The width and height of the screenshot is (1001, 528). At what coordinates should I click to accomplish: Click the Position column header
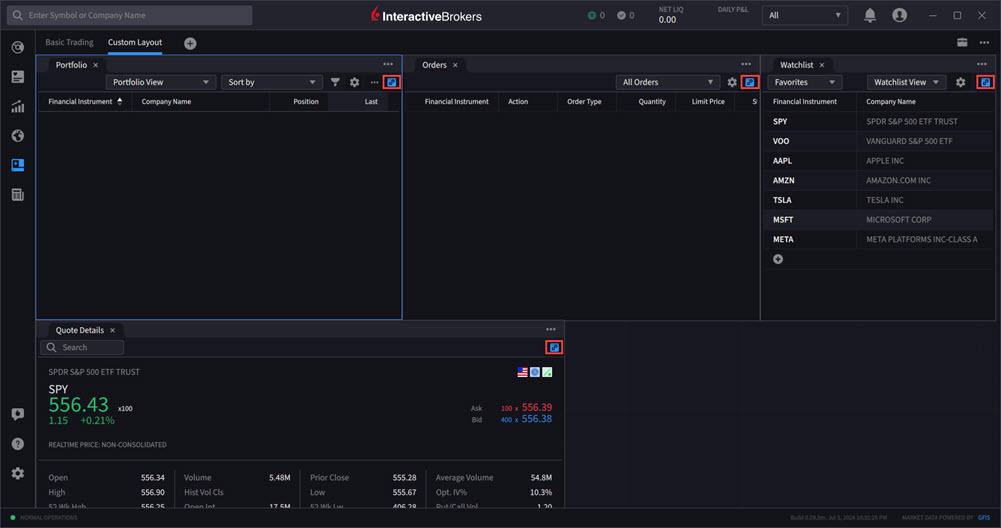(306, 102)
